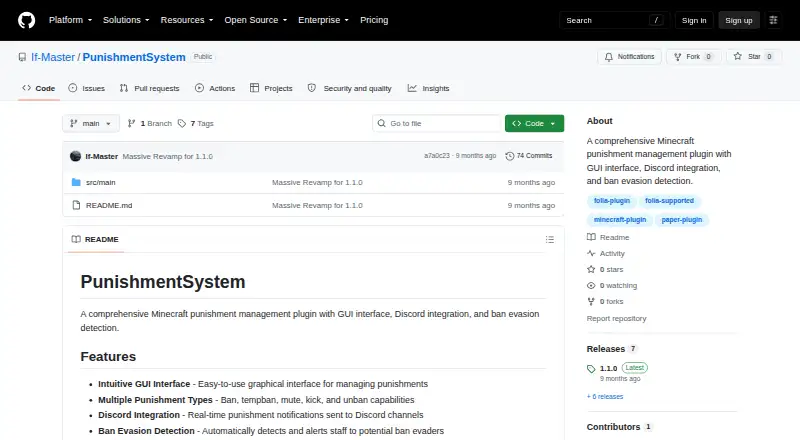Click the src/main folder icon

tap(76, 182)
